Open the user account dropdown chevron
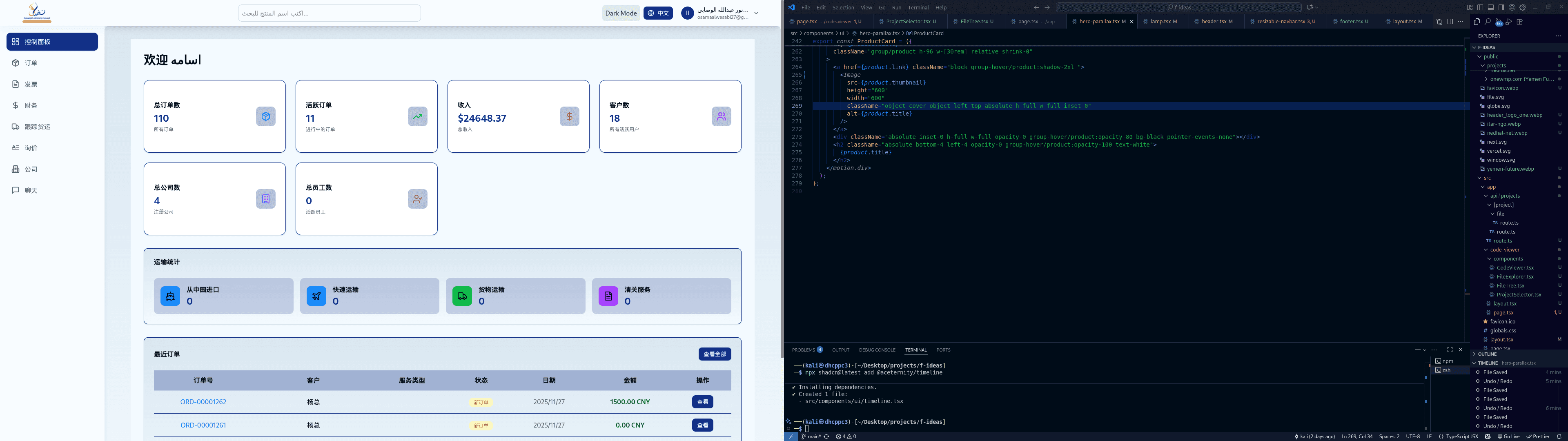The width and height of the screenshot is (1568, 441). (756, 13)
